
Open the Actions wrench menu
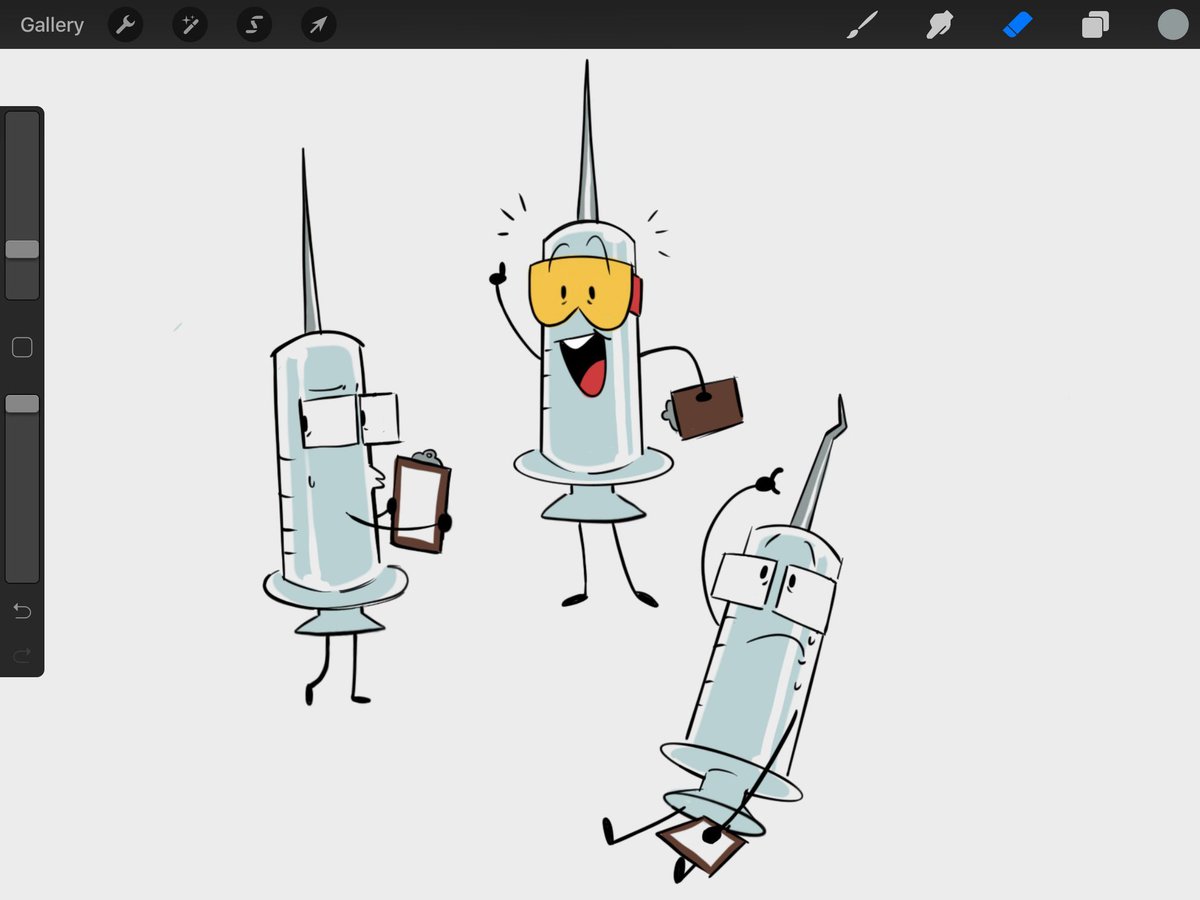coord(126,25)
